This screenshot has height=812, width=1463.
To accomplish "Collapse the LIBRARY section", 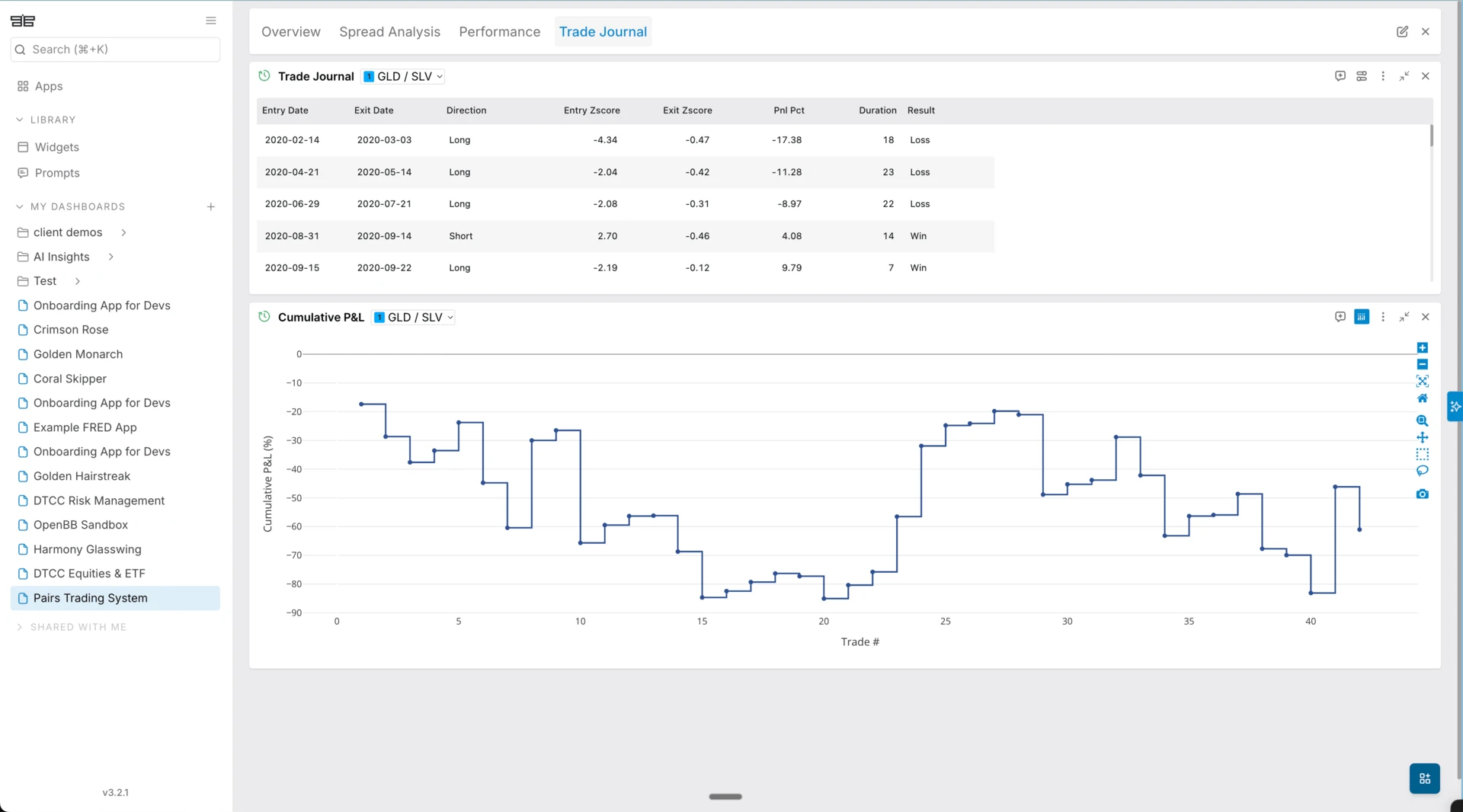I will coord(19,120).
